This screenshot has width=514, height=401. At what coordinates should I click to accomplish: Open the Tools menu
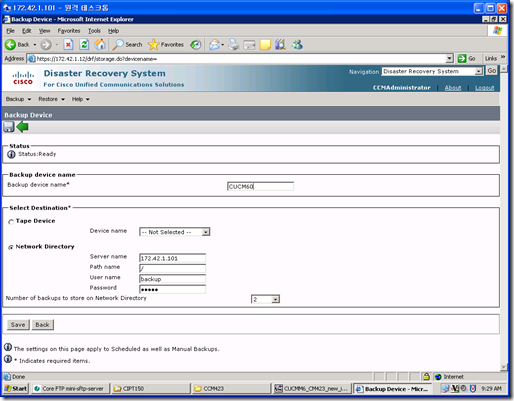(x=94, y=31)
